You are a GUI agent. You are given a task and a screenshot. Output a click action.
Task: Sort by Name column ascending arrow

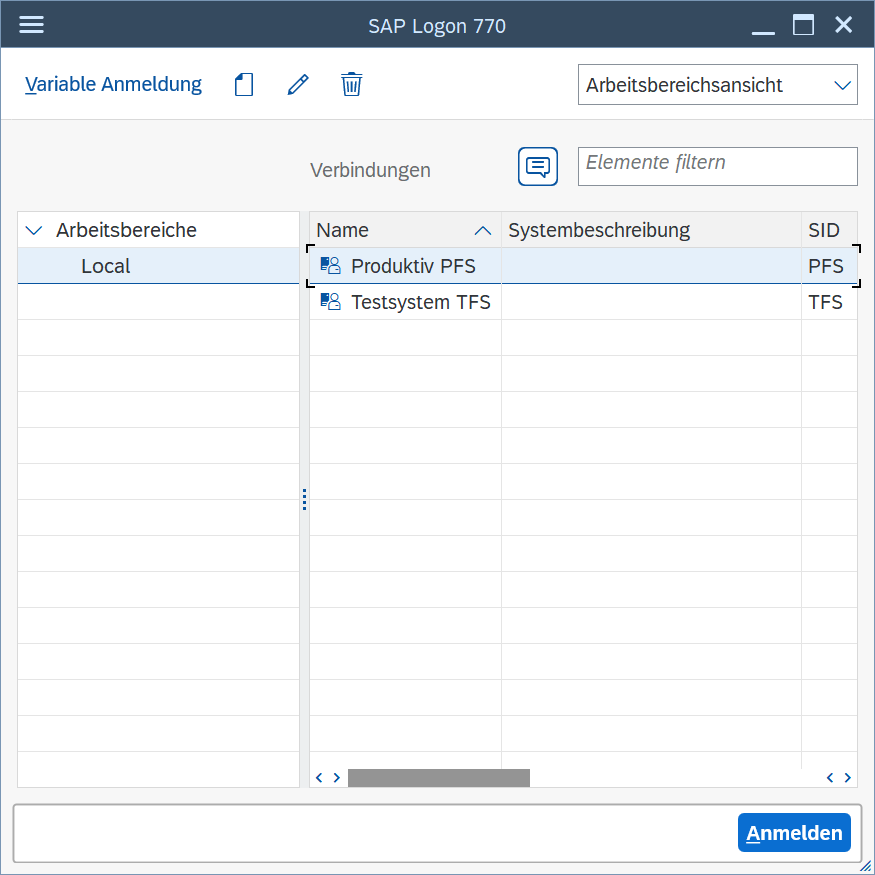click(x=482, y=231)
